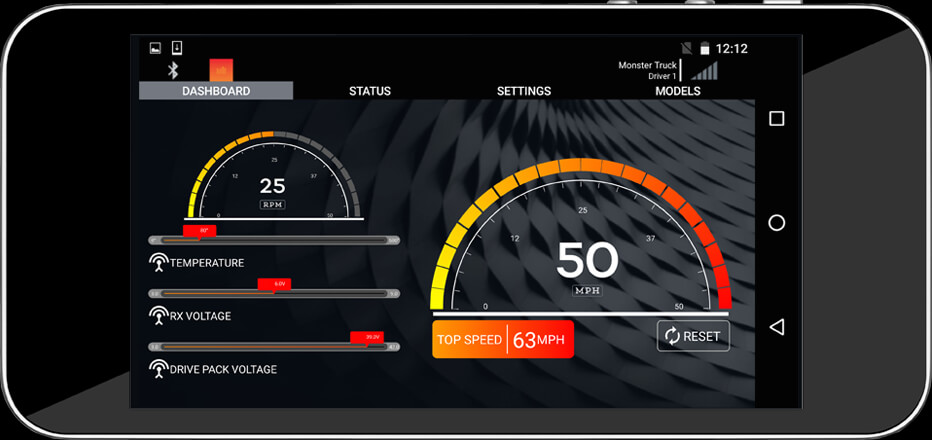Viewport: 932px width, 440px height.
Task: Tap the Android recent apps square button
Action: (776, 119)
